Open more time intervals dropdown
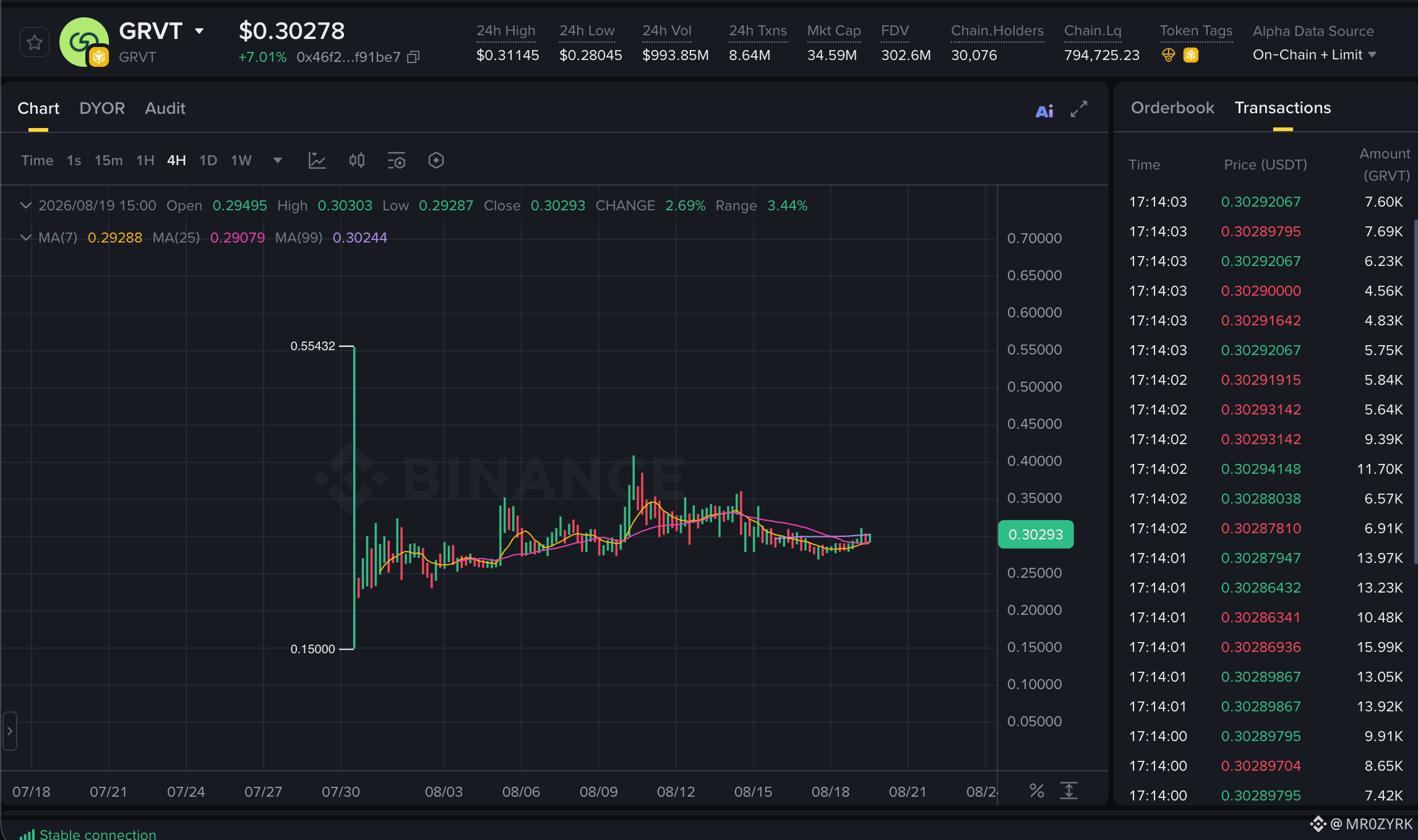 point(278,161)
